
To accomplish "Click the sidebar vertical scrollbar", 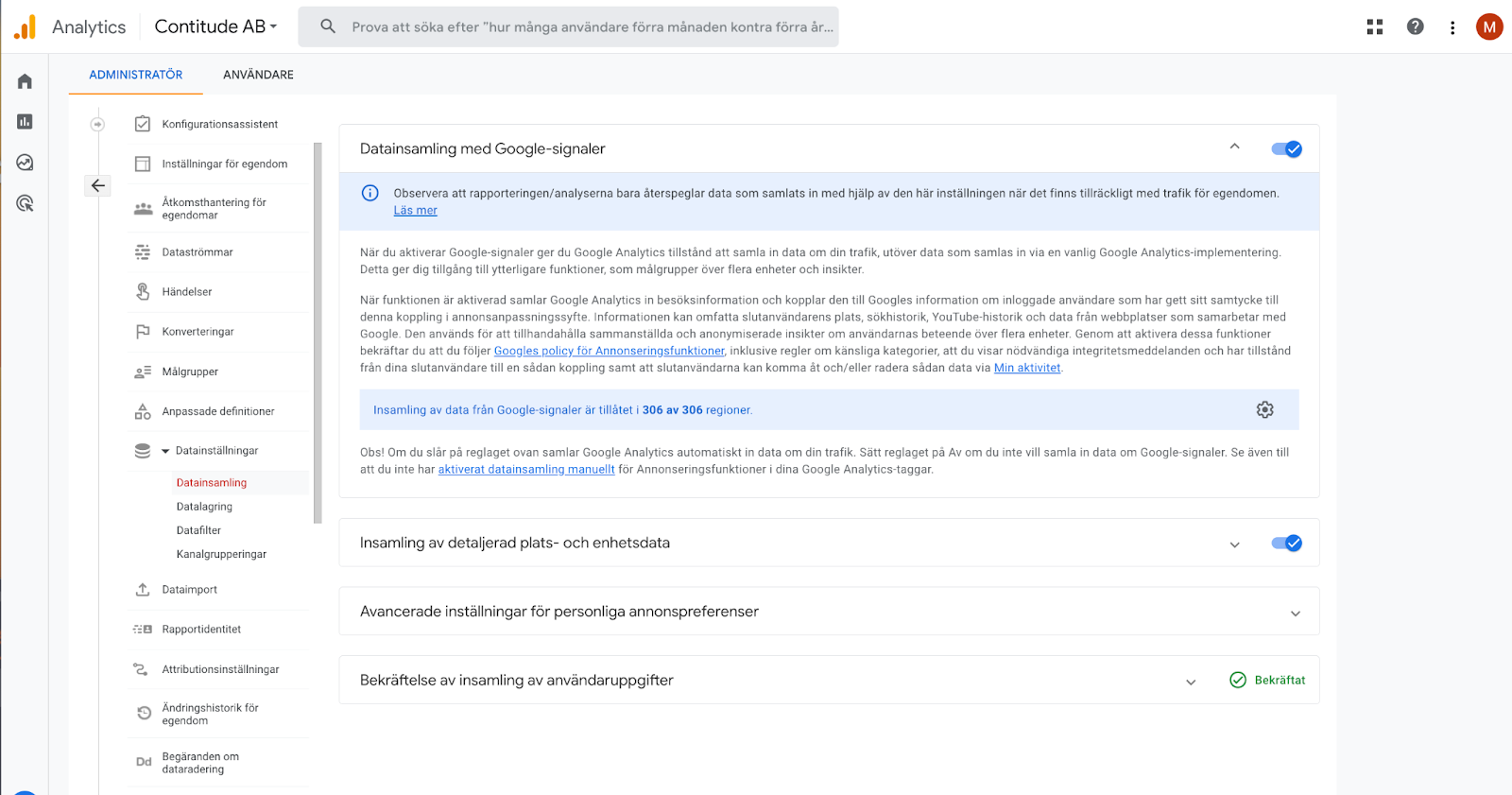I will pos(318,333).
